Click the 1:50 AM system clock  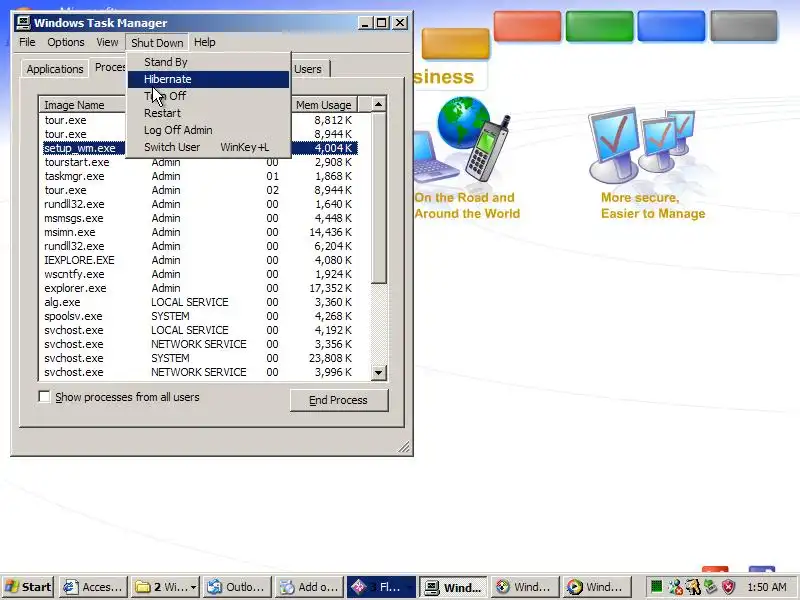pyautogui.click(x=767, y=587)
